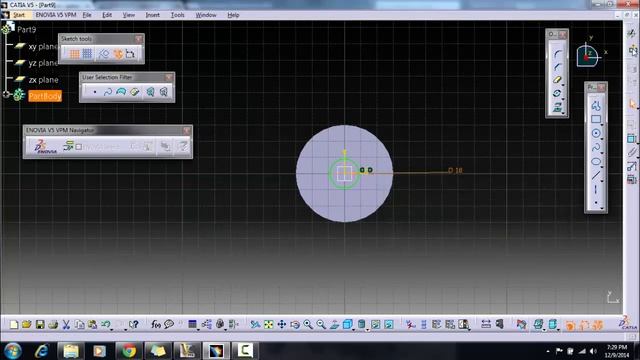
Task: Select PartBody in the specification tree
Action: tap(45, 96)
